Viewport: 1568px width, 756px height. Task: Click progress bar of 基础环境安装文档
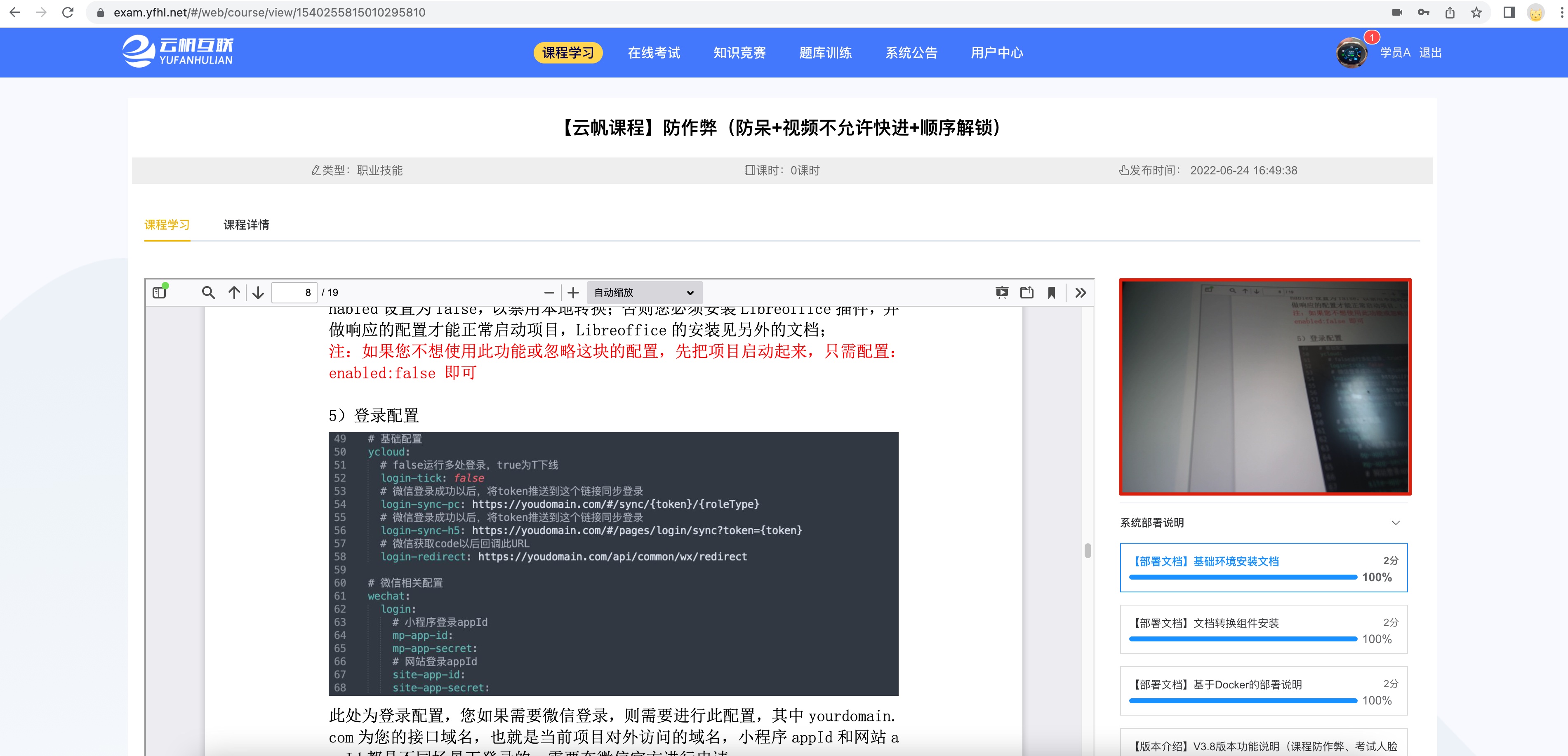click(x=1242, y=577)
